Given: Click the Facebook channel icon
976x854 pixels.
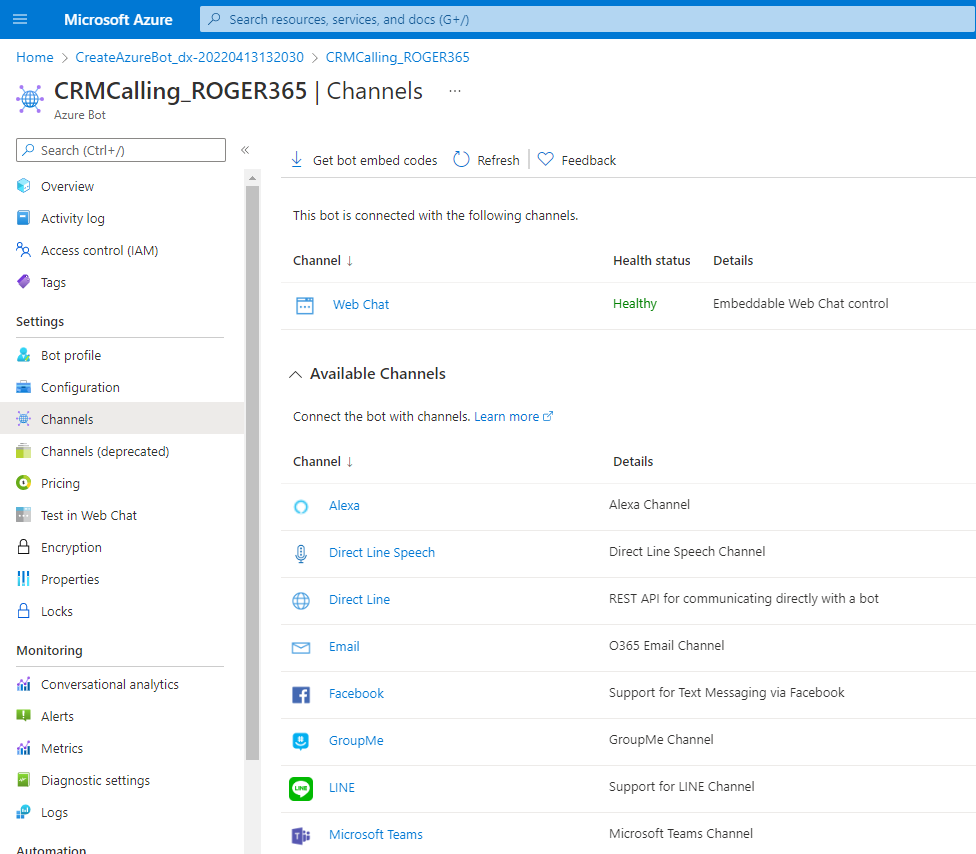Looking at the screenshot, I should (x=301, y=694).
